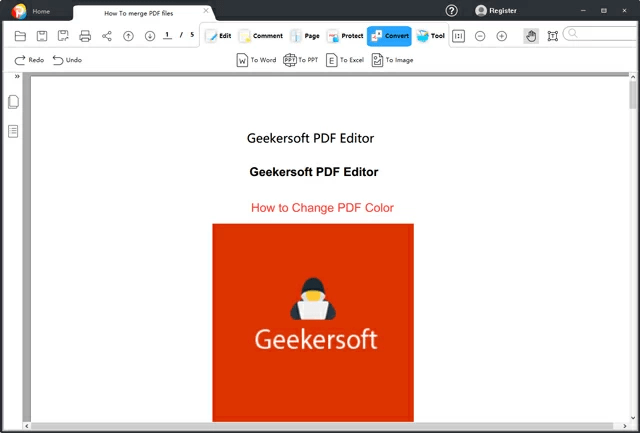This screenshot has width=640, height=433.
Task: Choose To Excel conversion
Action: click(345, 60)
